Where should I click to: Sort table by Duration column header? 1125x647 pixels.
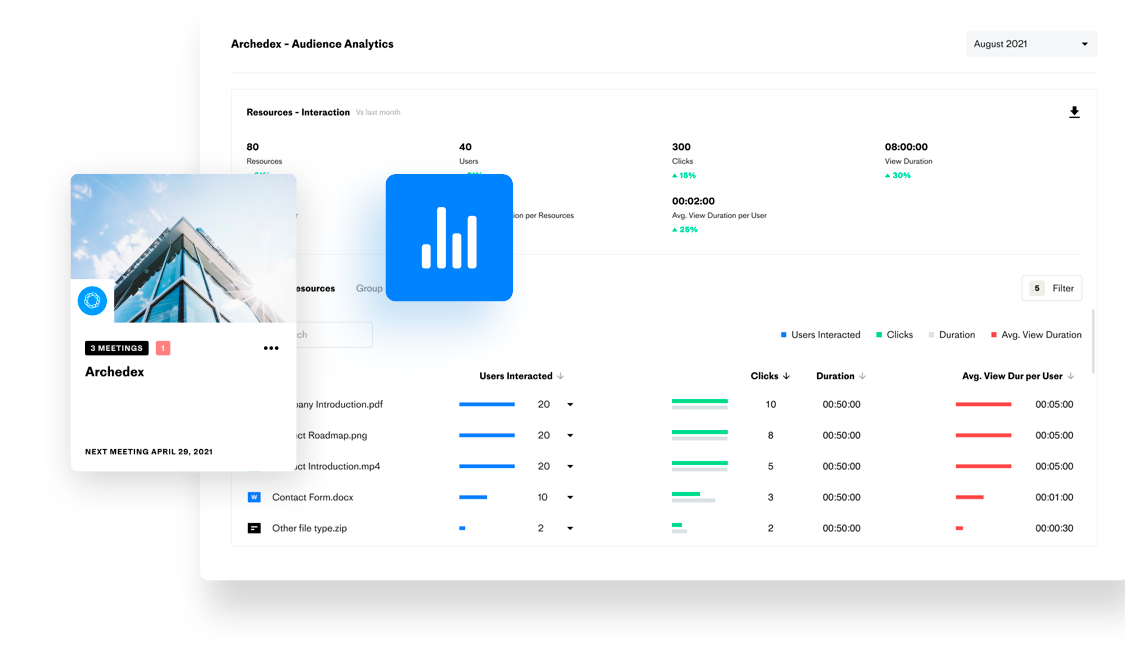[x=840, y=376]
